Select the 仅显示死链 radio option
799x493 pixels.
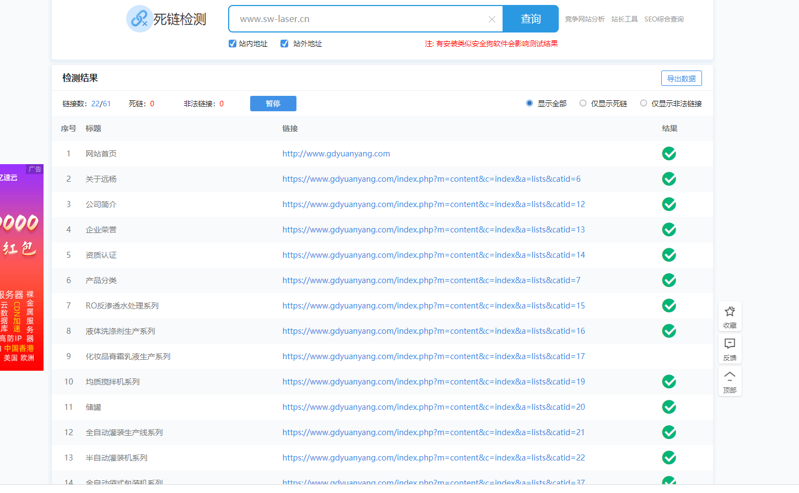583,103
